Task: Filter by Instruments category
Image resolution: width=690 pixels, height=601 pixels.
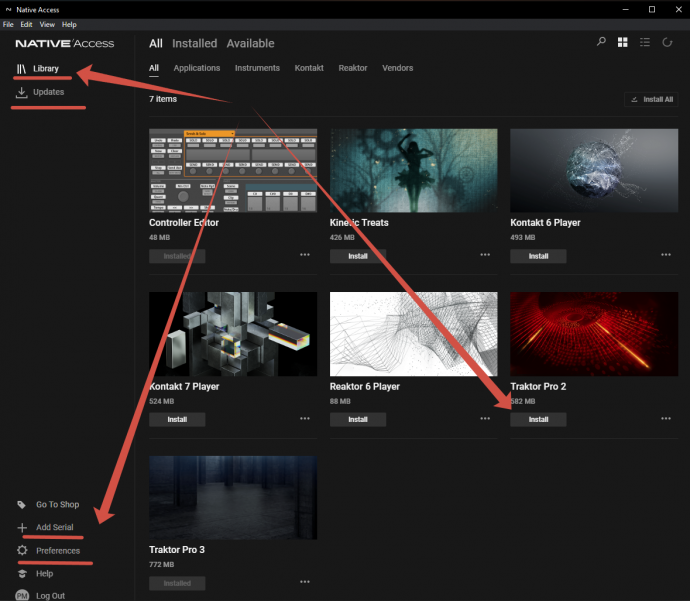Action: [x=257, y=68]
